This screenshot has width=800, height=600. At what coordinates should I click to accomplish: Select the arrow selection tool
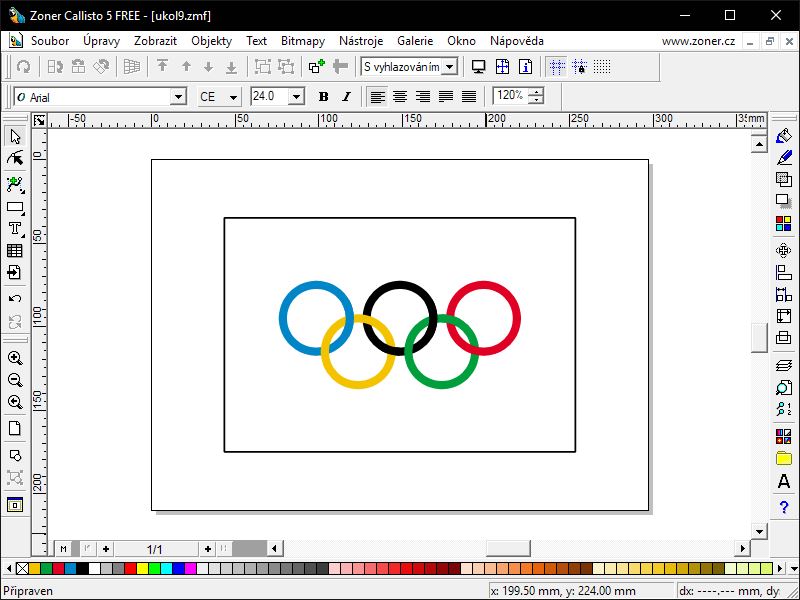(15, 137)
